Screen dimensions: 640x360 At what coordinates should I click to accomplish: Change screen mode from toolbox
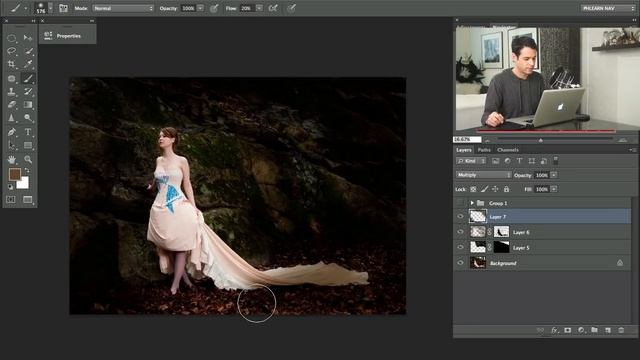[x=28, y=200]
